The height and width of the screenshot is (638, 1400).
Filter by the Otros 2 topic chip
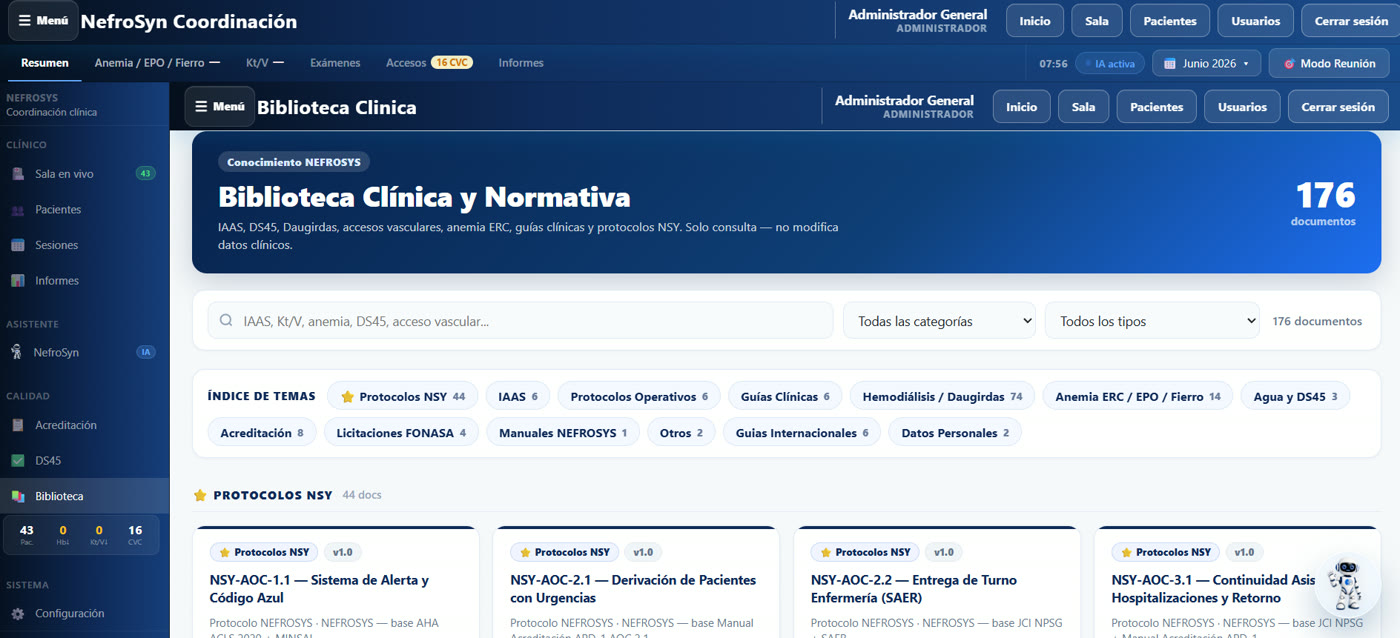682,433
